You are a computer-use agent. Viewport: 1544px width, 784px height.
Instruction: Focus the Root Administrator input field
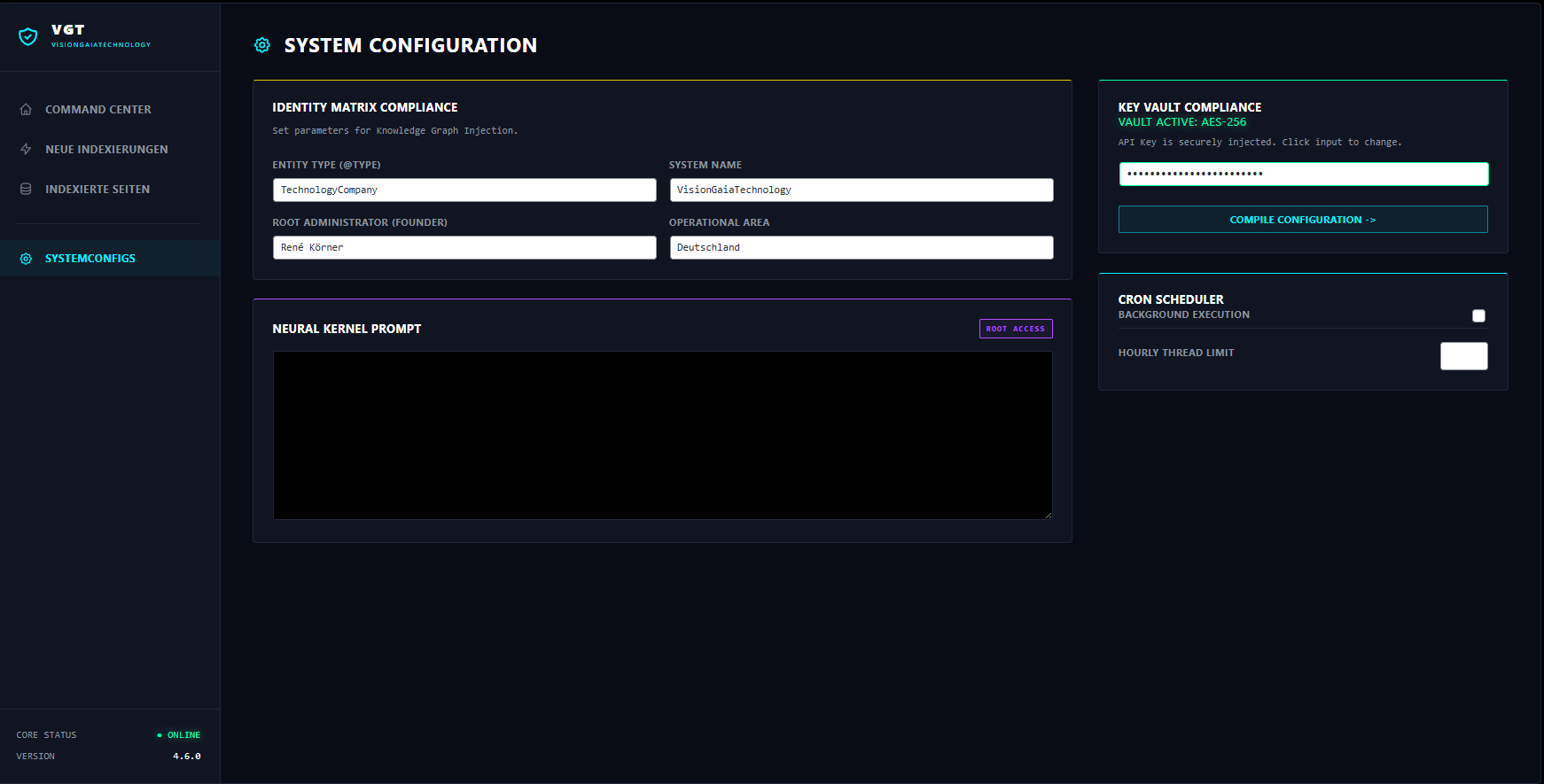pyautogui.click(x=464, y=247)
